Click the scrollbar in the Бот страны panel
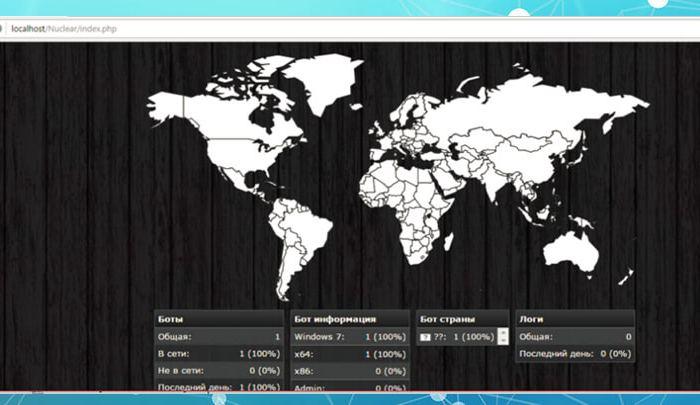This screenshot has width=700, height=405. coord(503,336)
